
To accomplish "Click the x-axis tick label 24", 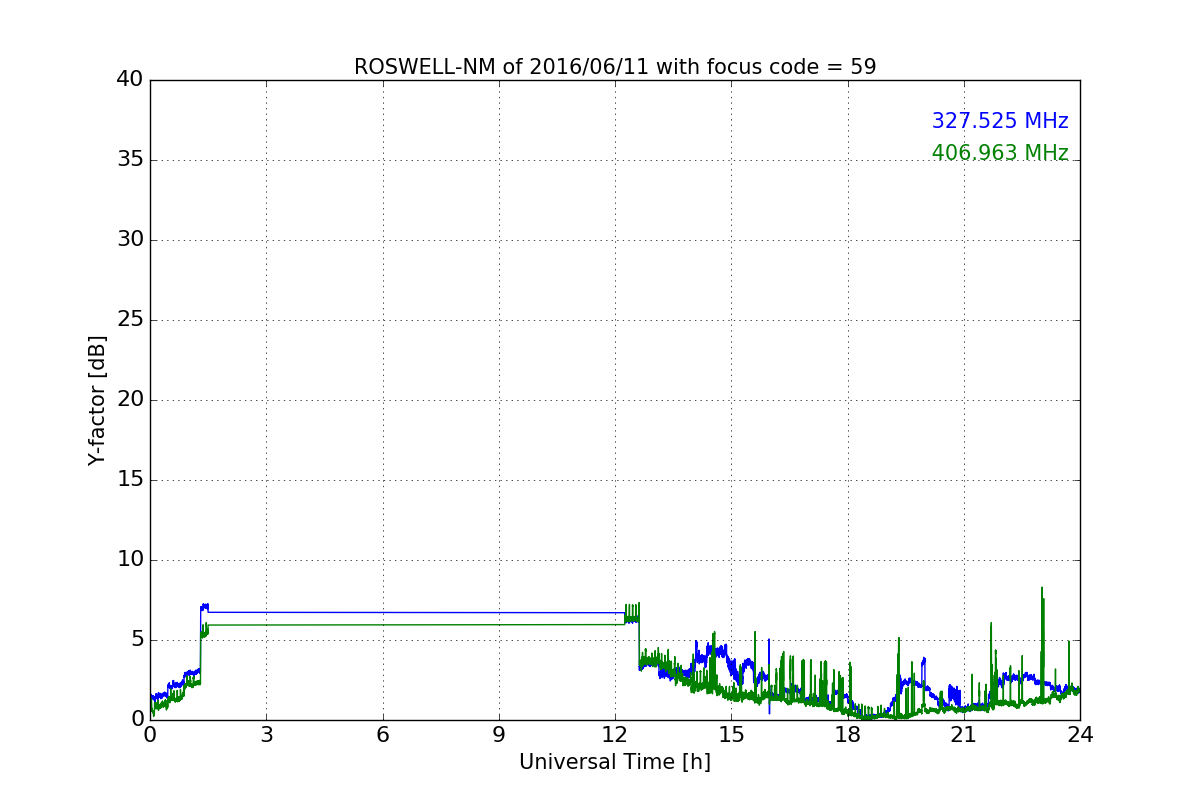I will tap(1080, 735).
